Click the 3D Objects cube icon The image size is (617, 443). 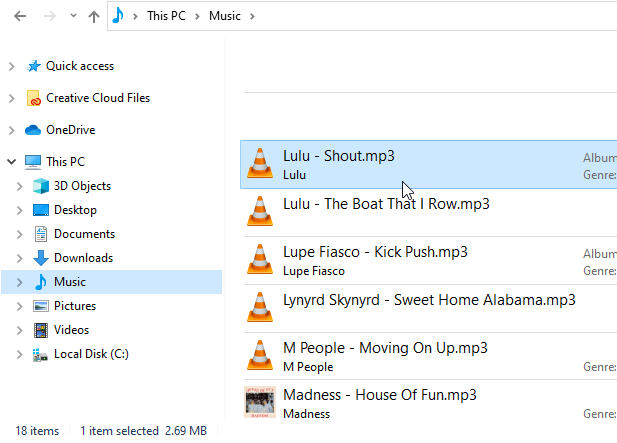click(x=41, y=186)
